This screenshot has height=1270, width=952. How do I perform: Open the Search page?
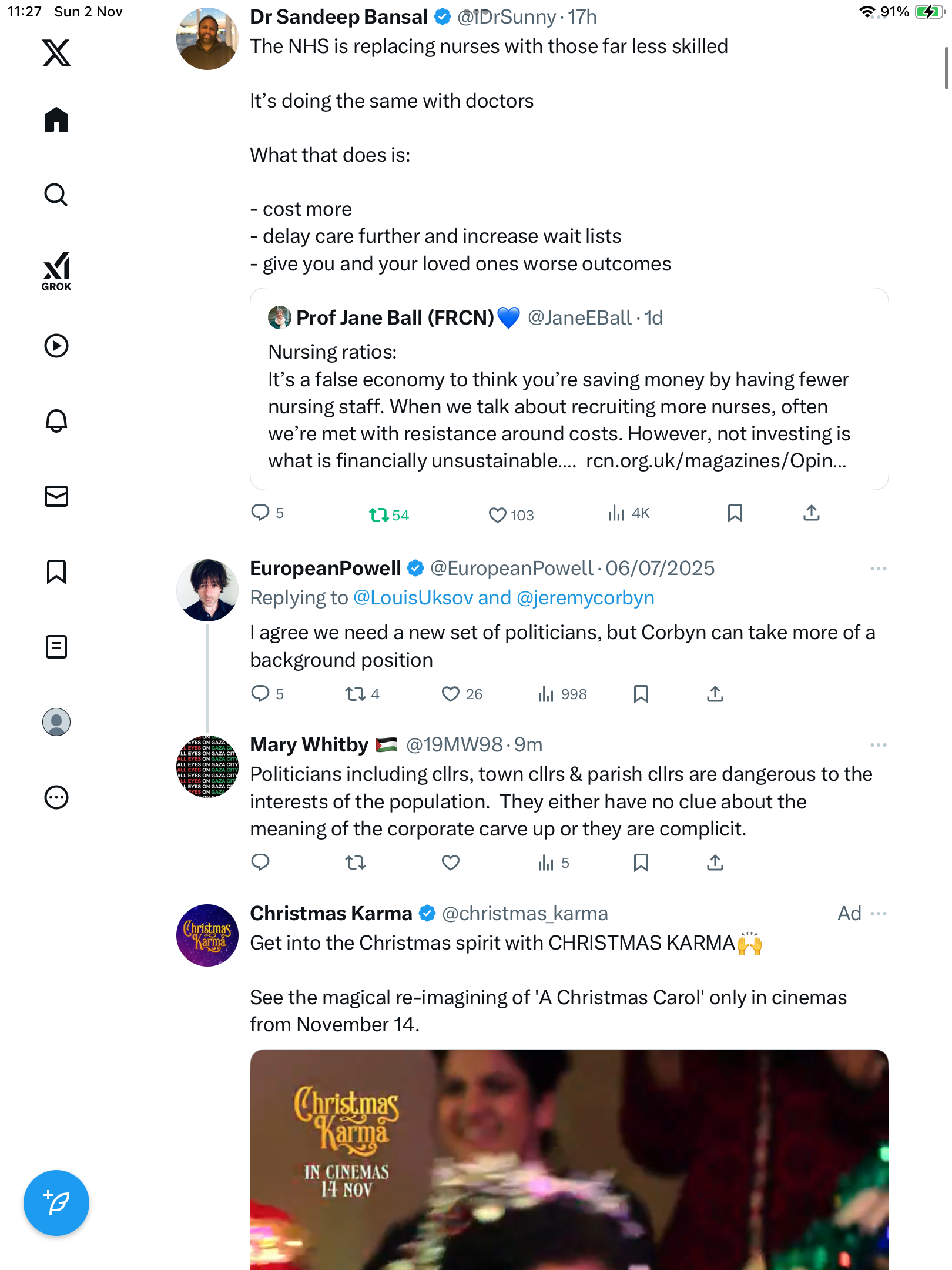tap(56, 195)
